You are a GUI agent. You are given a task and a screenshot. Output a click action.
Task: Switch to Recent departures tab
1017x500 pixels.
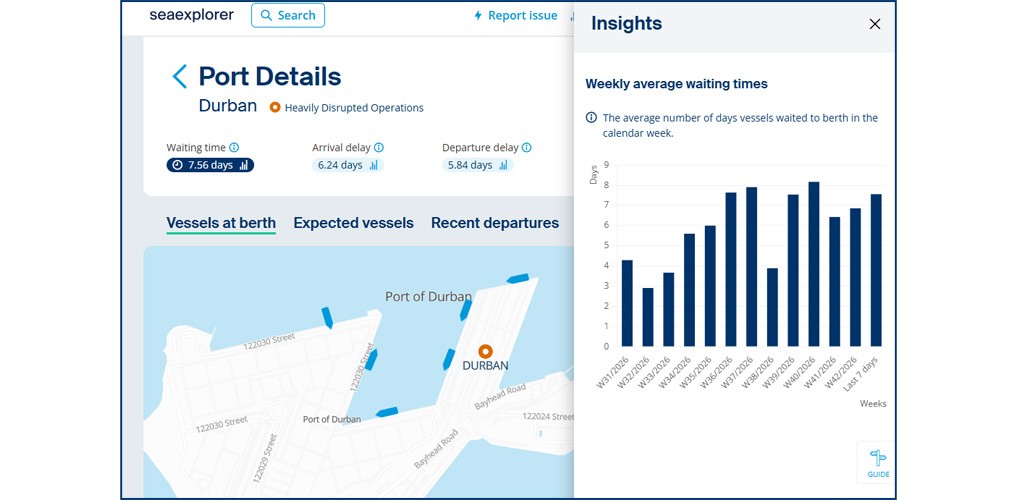click(495, 223)
